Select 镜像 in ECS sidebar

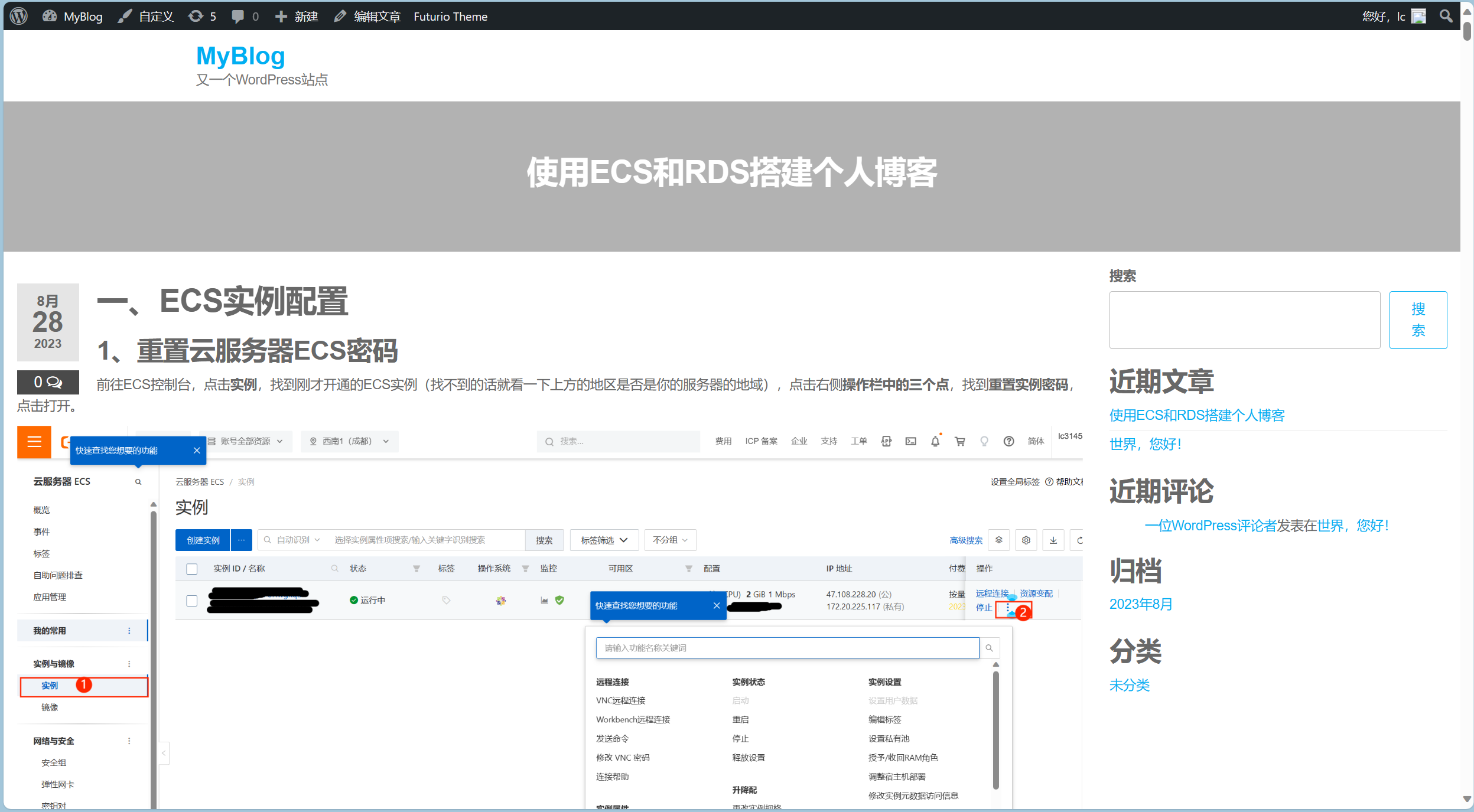(50, 707)
